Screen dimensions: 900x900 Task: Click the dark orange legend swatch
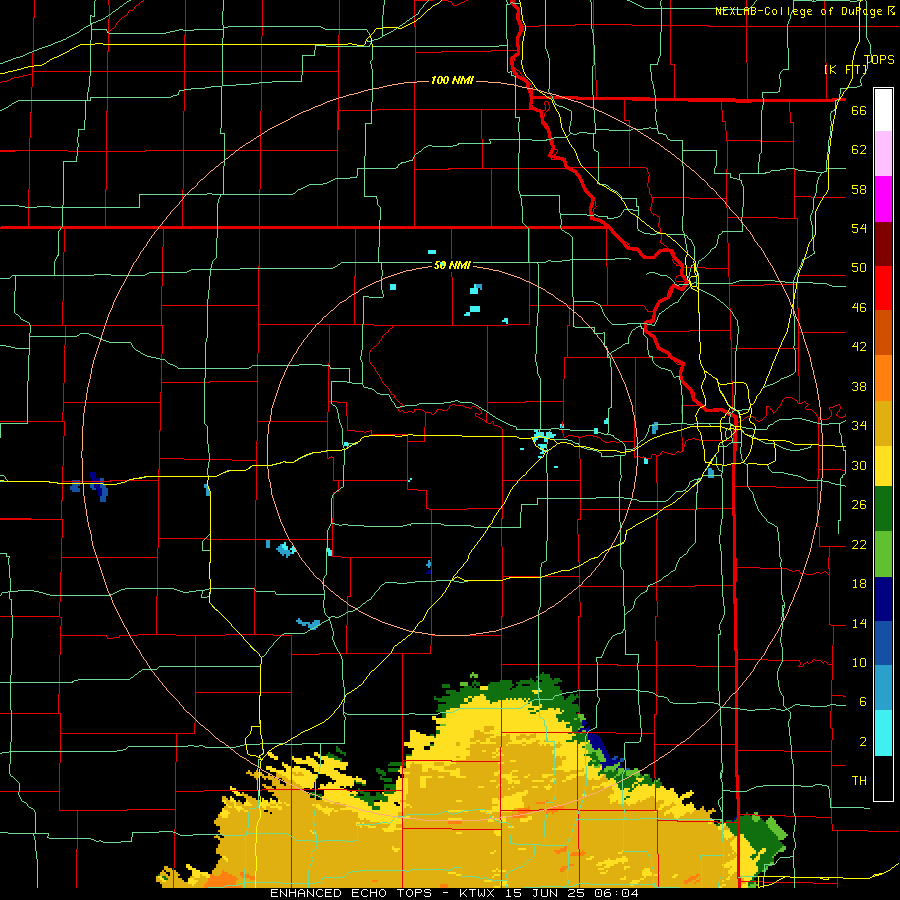(883, 332)
